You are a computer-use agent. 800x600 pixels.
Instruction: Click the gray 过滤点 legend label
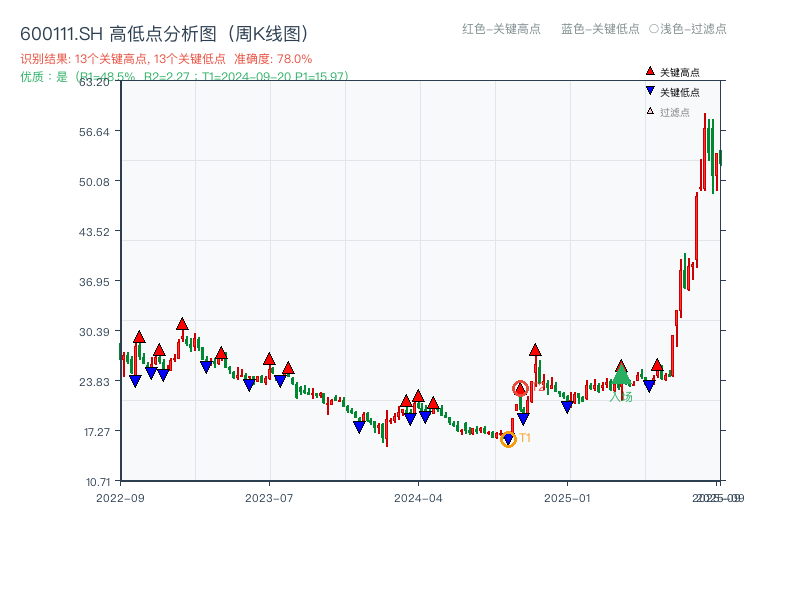[674, 112]
